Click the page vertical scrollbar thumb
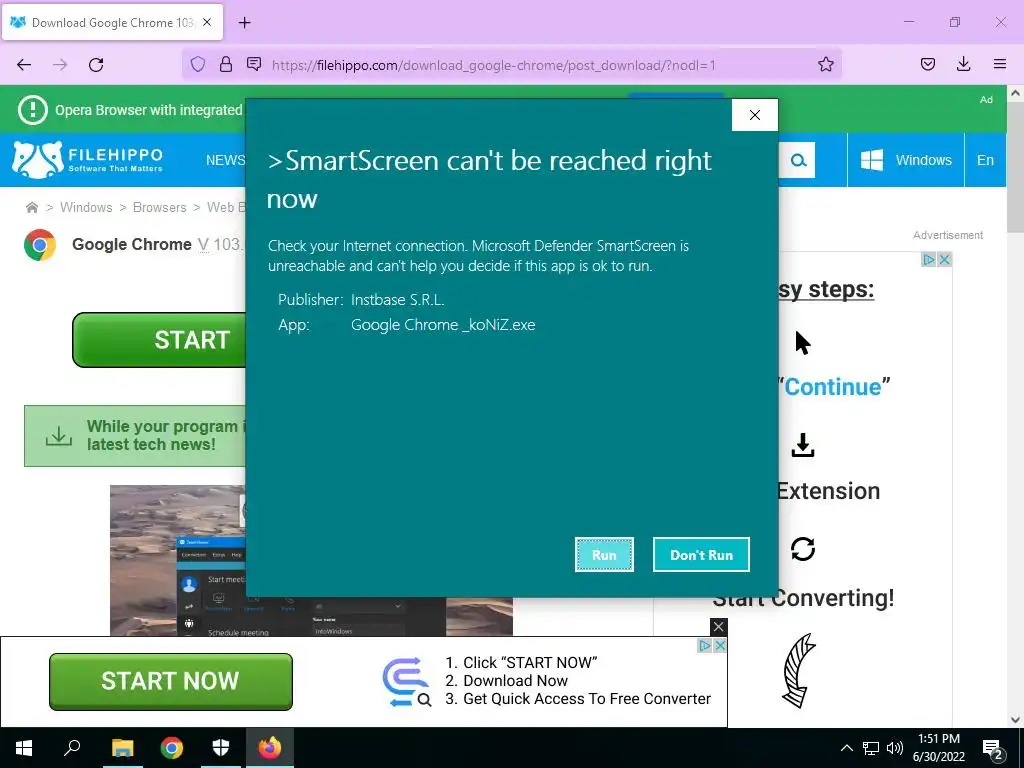 (x=1015, y=168)
